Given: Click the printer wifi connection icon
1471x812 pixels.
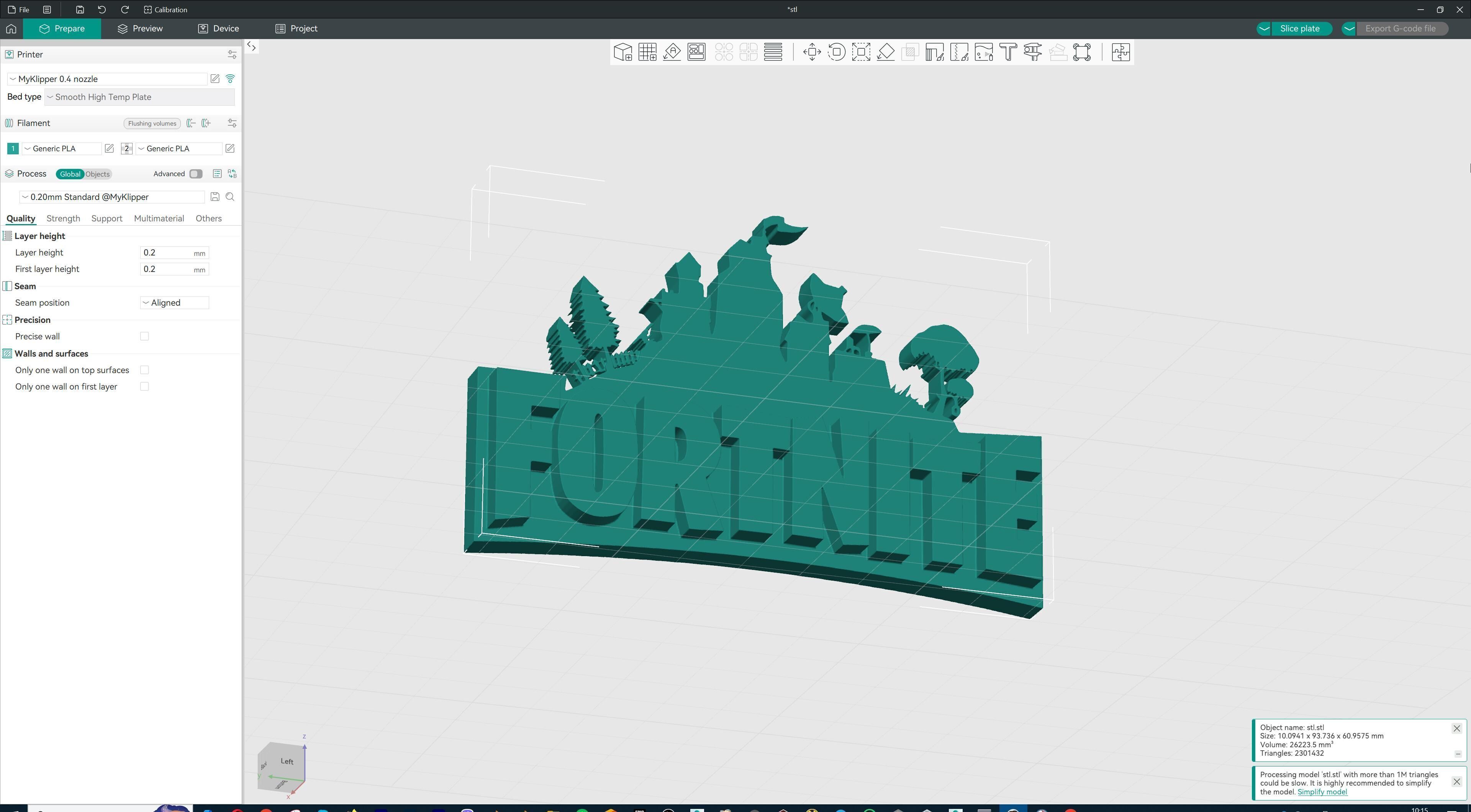Looking at the screenshot, I should pos(230,79).
